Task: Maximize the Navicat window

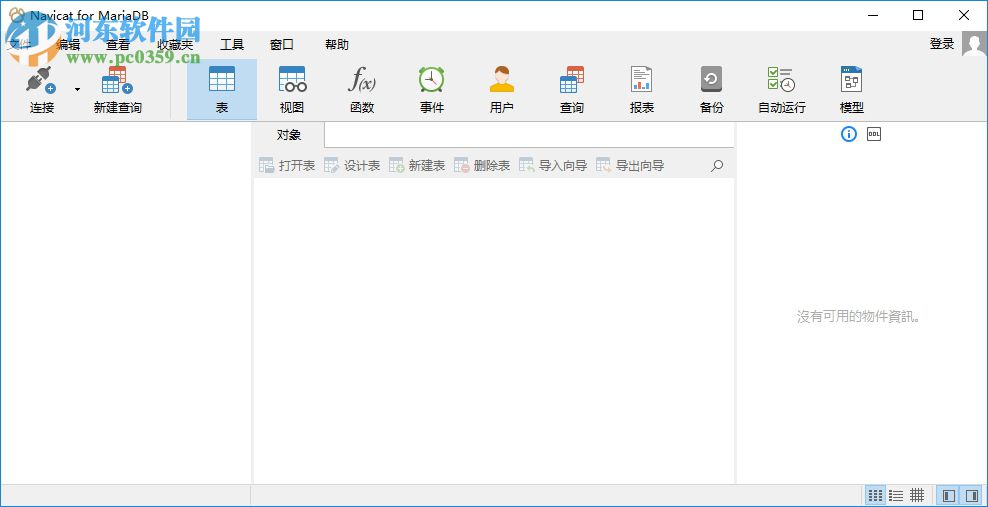Action: 918,15
